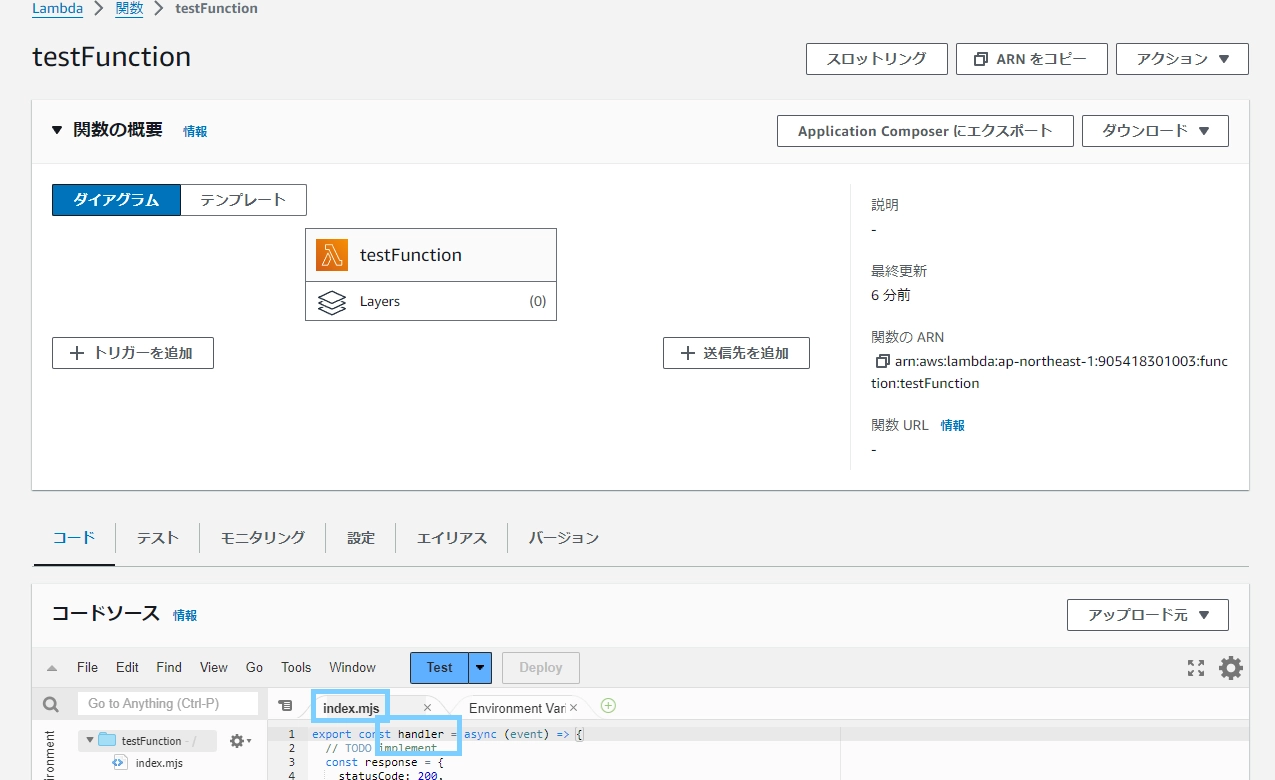The height and width of the screenshot is (780, 1275).
Task: Open the 設定 tab
Action: pyautogui.click(x=361, y=538)
